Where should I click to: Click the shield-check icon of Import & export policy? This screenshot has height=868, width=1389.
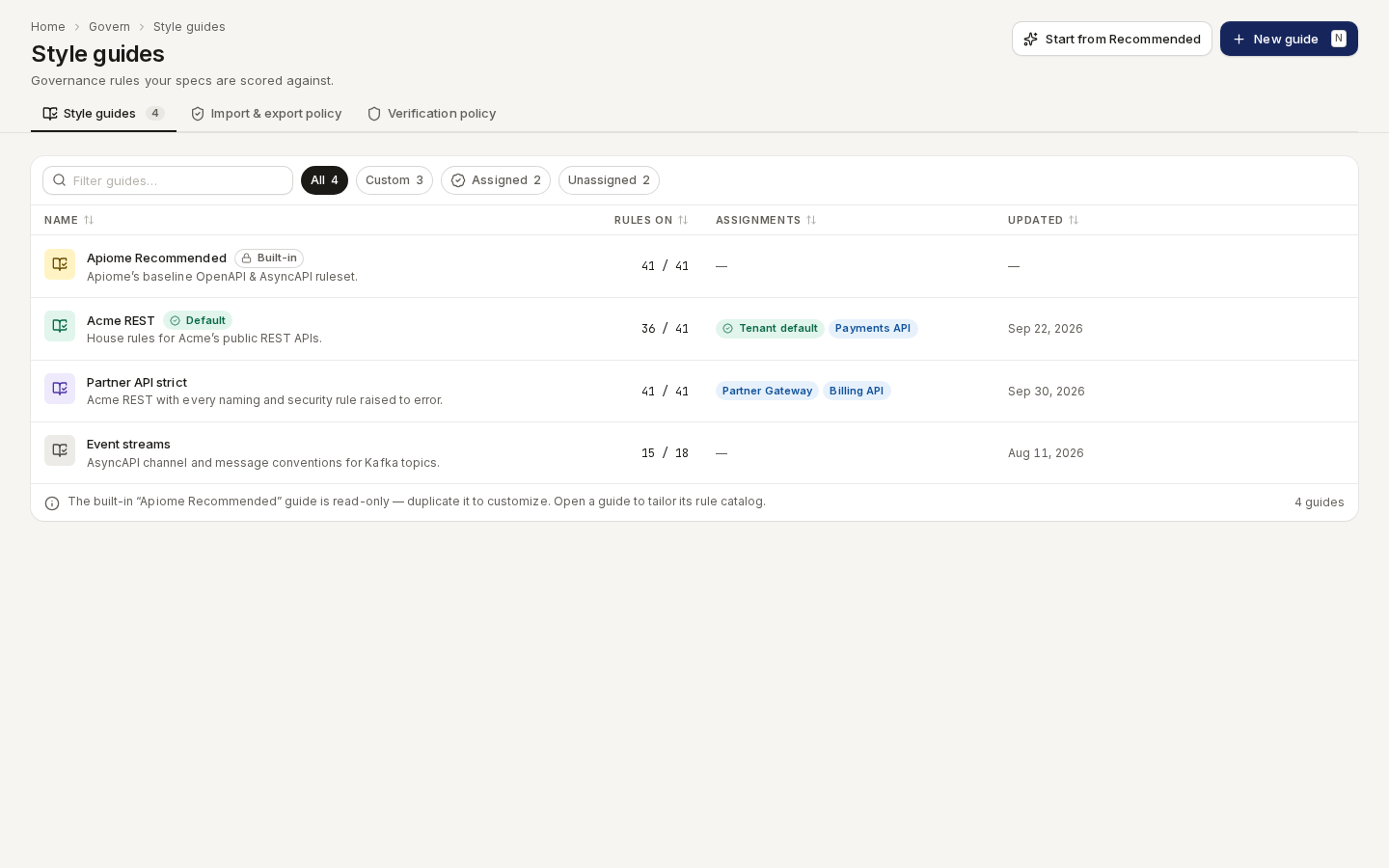[x=198, y=114]
